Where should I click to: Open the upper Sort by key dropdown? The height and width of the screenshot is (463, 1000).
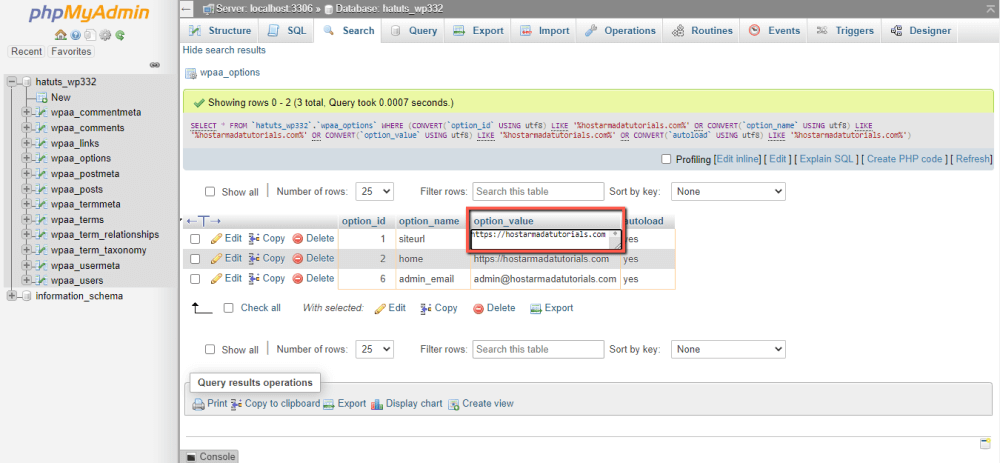[x=728, y=191]
